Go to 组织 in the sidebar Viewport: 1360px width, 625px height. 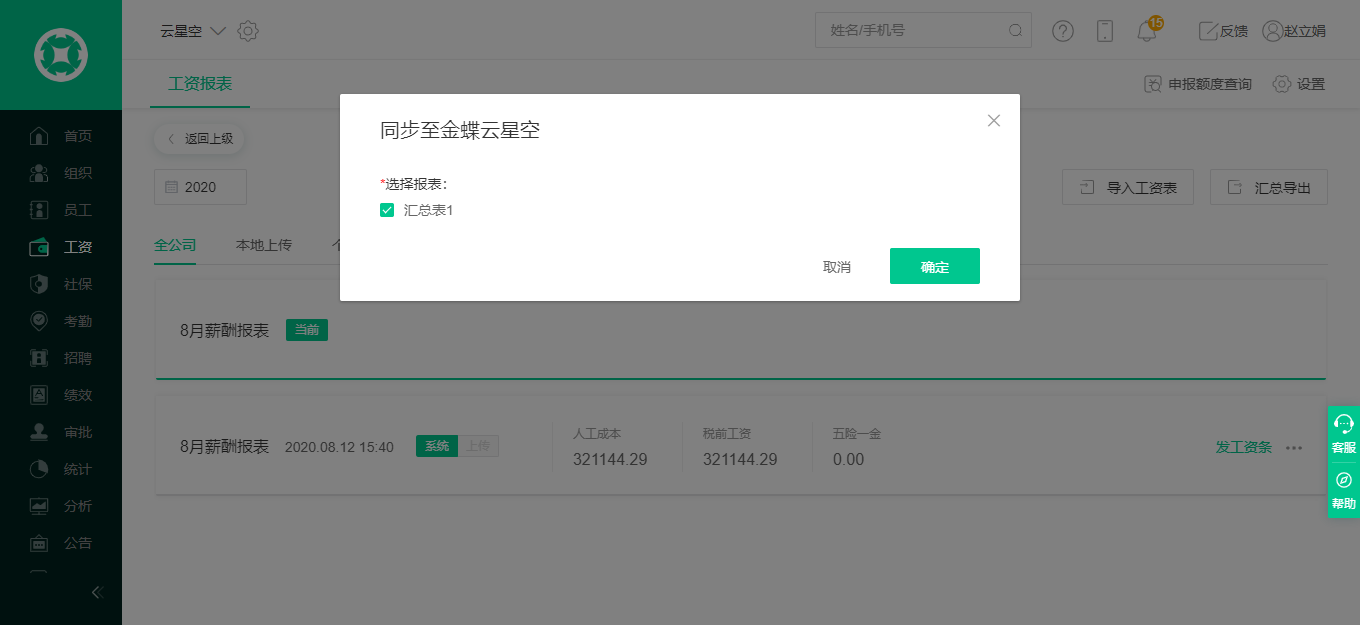61,173
